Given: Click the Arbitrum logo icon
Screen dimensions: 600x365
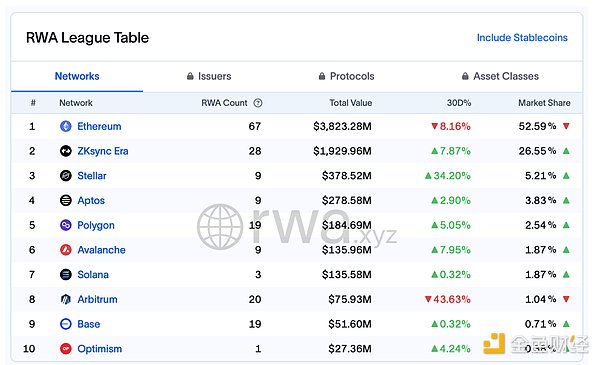Looking at the screenshot, I should (66, 299).
